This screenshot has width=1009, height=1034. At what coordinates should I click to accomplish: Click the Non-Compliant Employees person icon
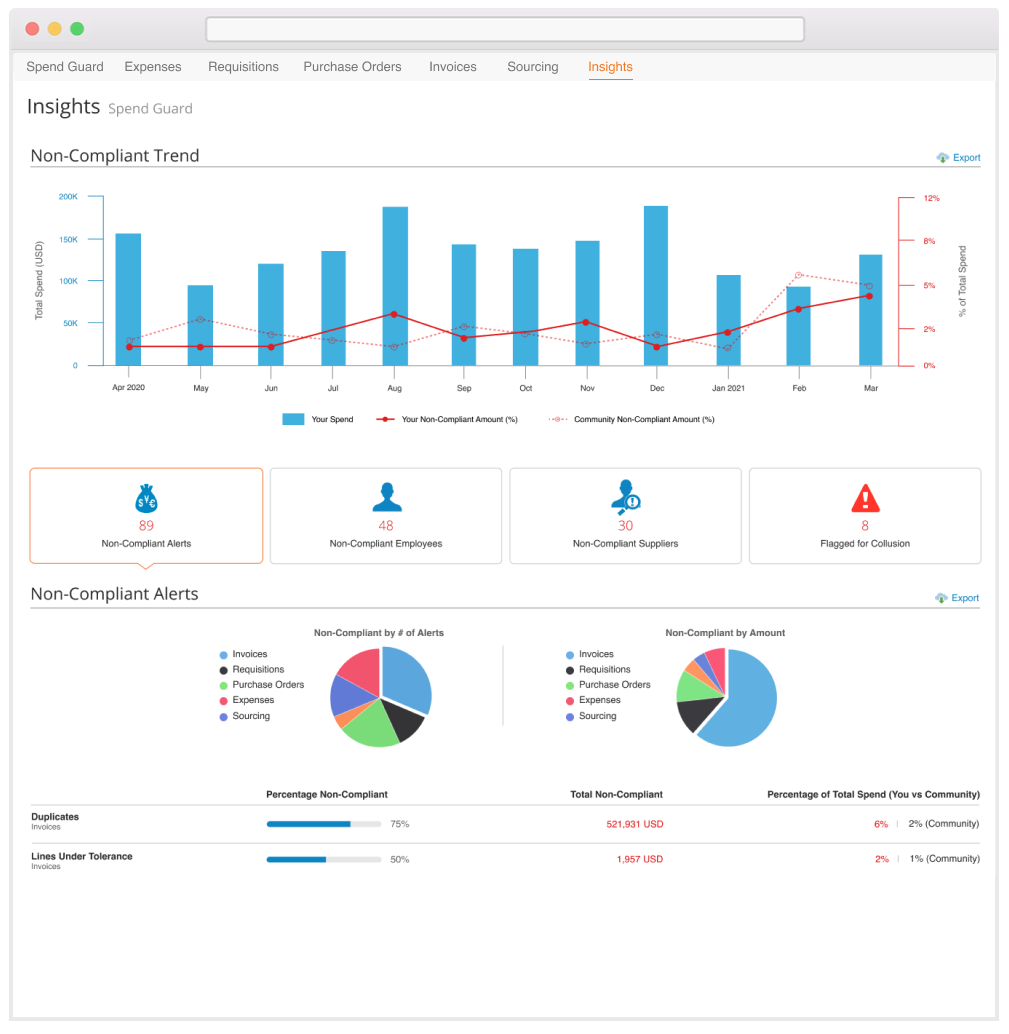386,497
